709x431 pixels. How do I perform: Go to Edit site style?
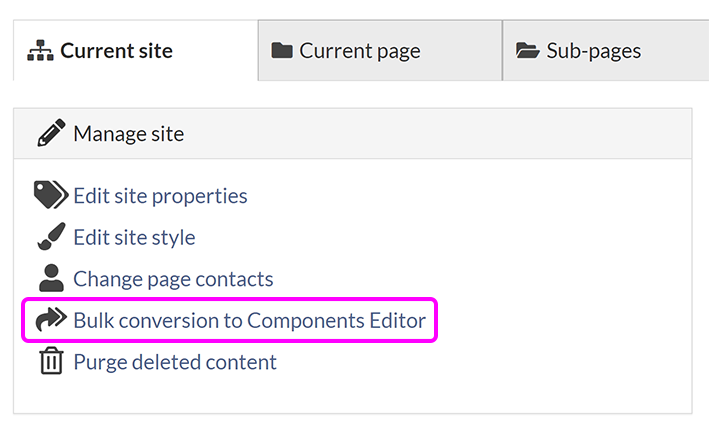pos(134,238)
